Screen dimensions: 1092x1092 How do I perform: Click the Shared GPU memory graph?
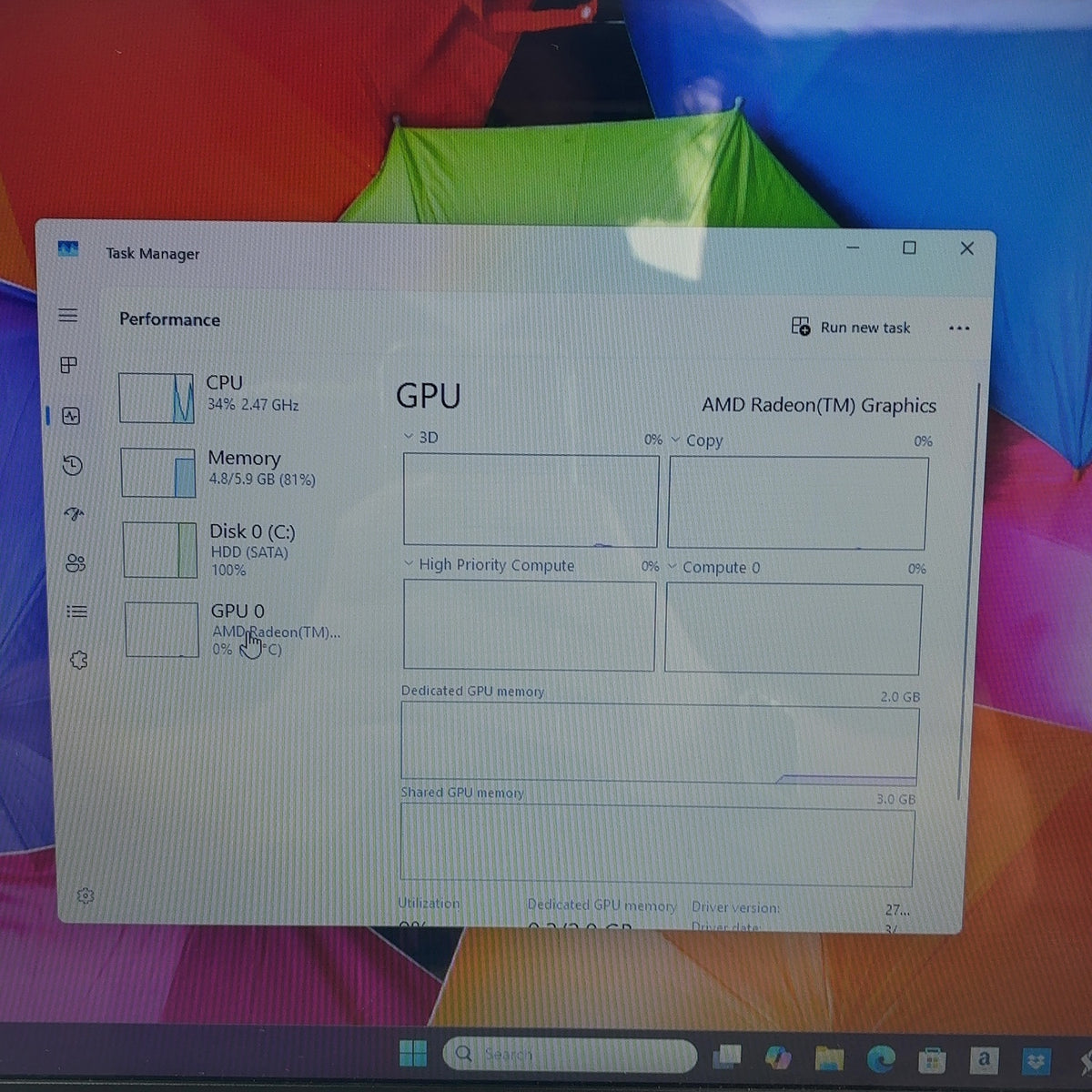click(657, 844)
